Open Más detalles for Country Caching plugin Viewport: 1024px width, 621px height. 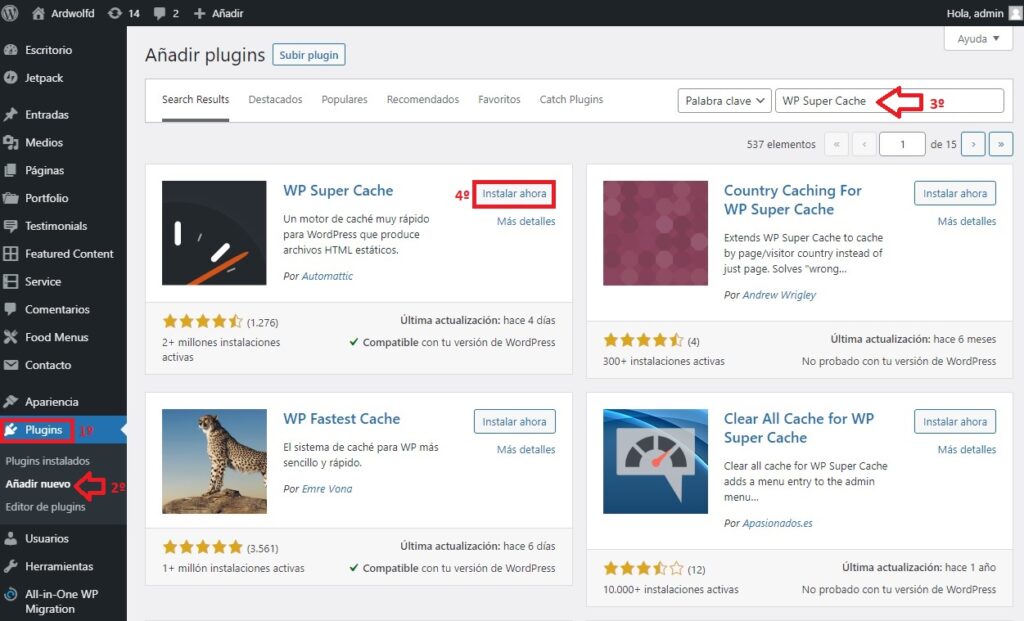point(967,221)
